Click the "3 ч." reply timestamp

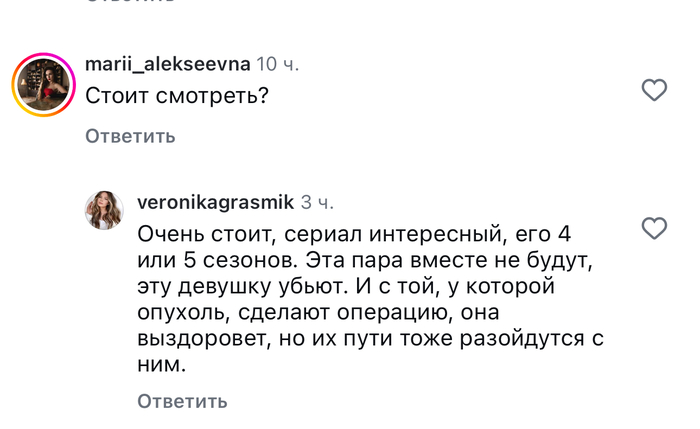point(317,203)
